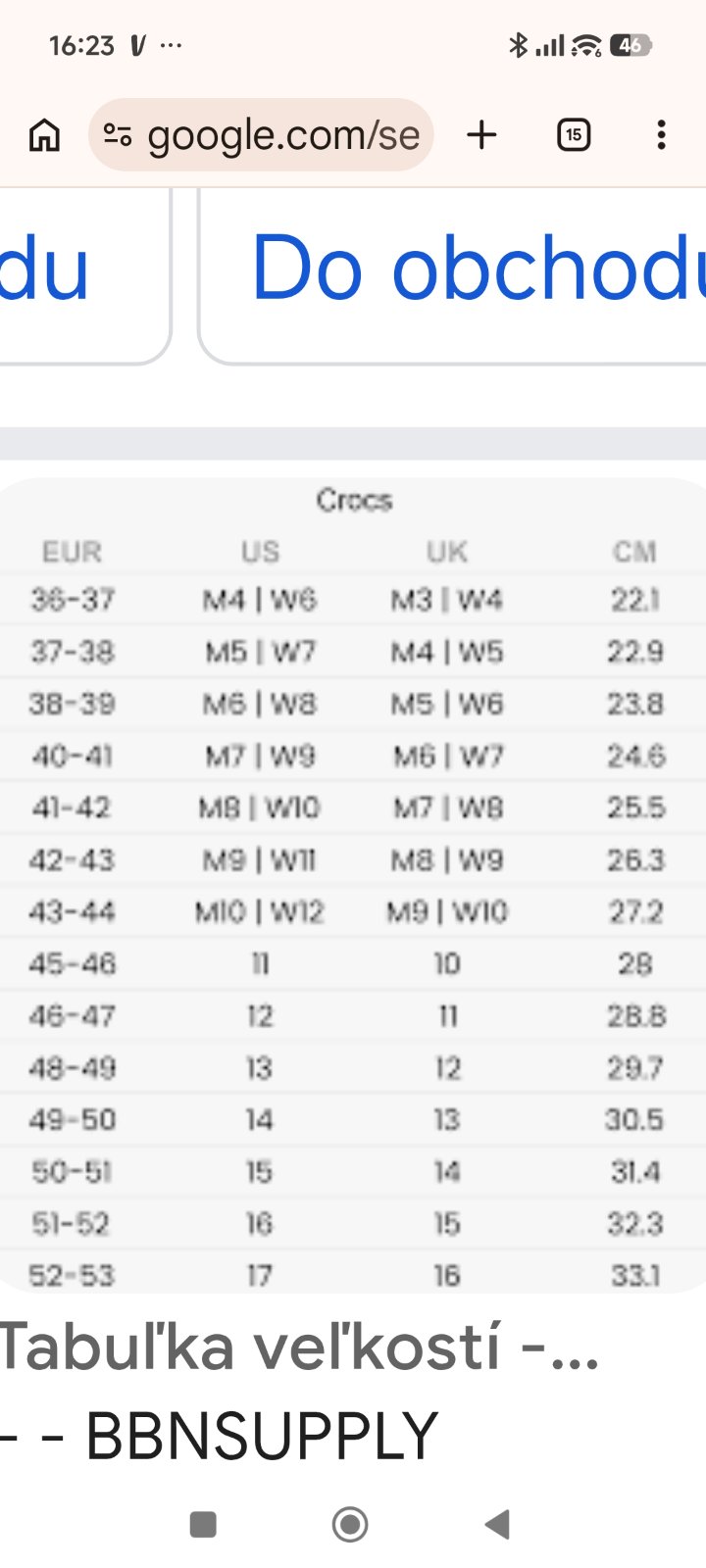Open a new tab with plus icon

(x=481, y=135)
